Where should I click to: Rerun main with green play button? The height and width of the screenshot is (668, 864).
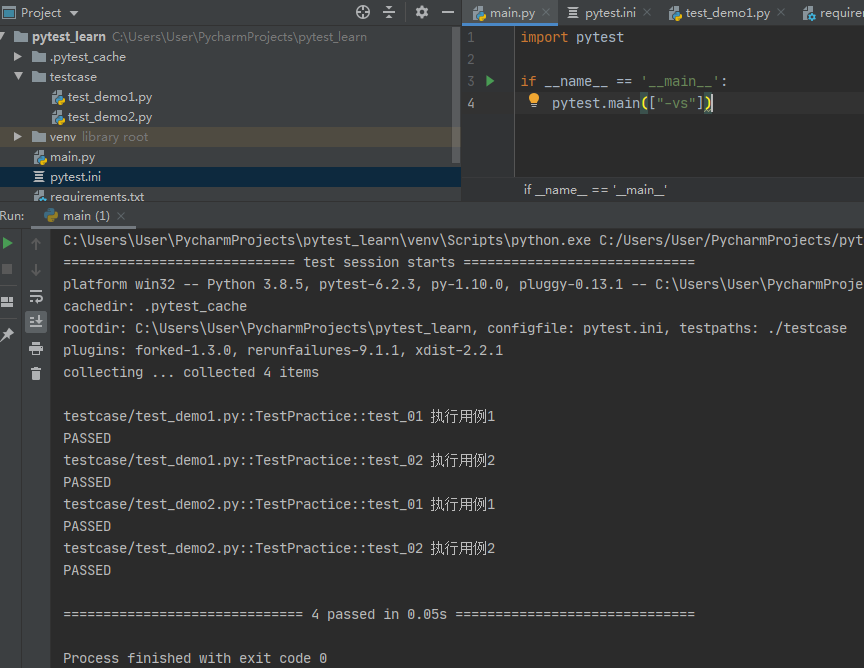click(8, 243)
